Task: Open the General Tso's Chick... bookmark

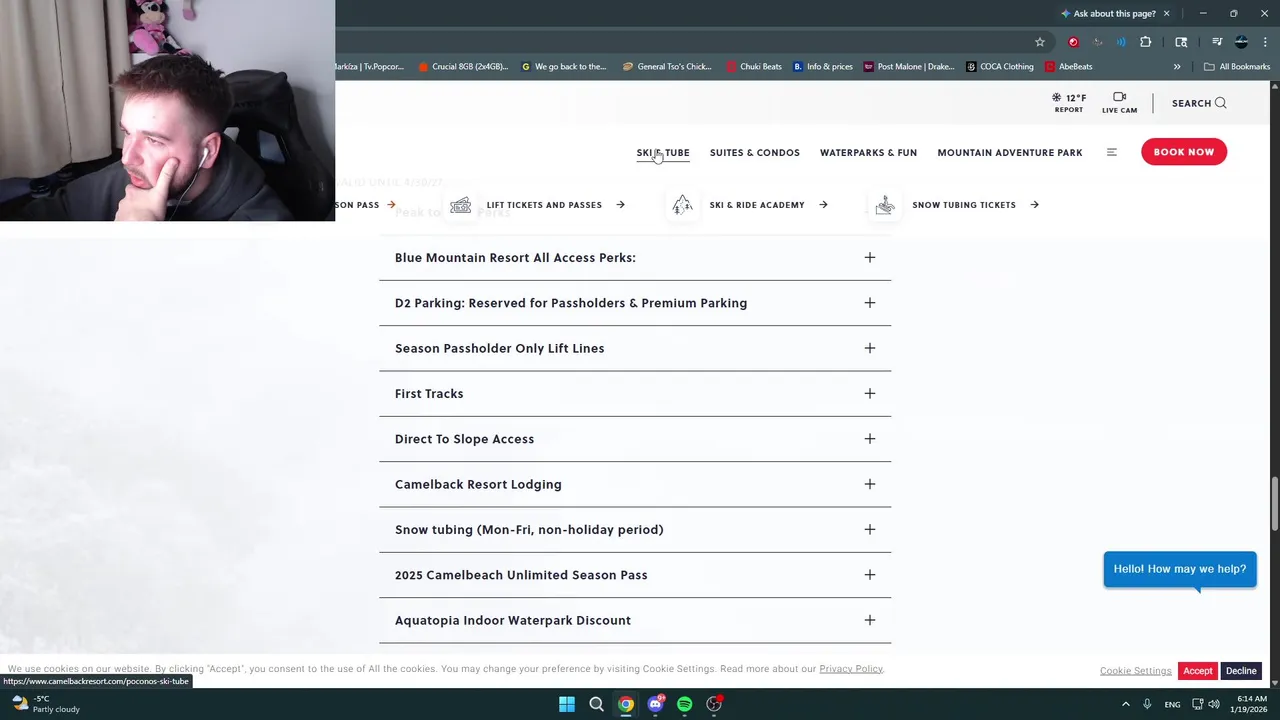Action: coord(667,67)
